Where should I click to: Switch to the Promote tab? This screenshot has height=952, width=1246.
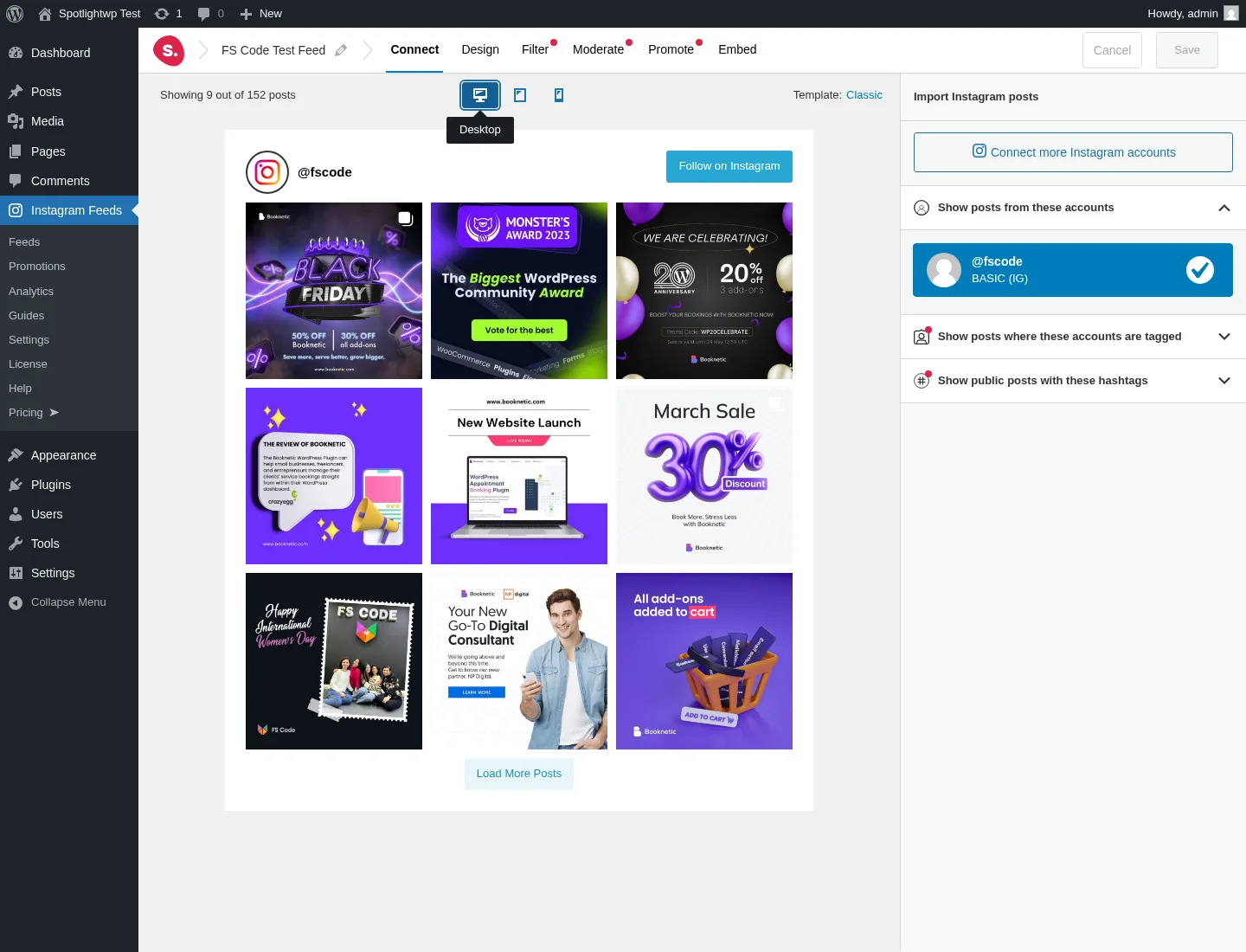pyautogui.click(x=671, y=50)
